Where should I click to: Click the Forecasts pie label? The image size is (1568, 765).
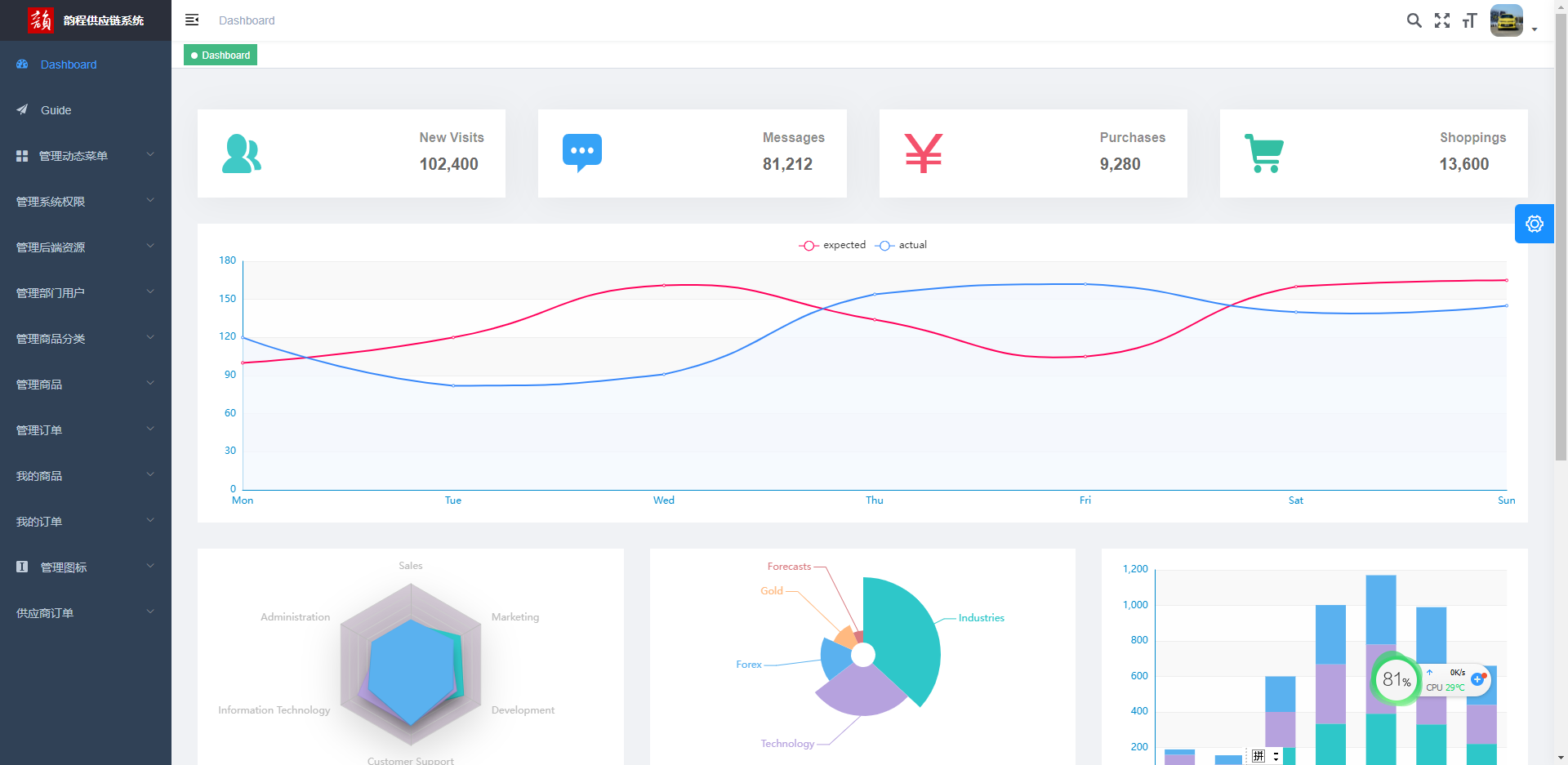pos(789,566)
